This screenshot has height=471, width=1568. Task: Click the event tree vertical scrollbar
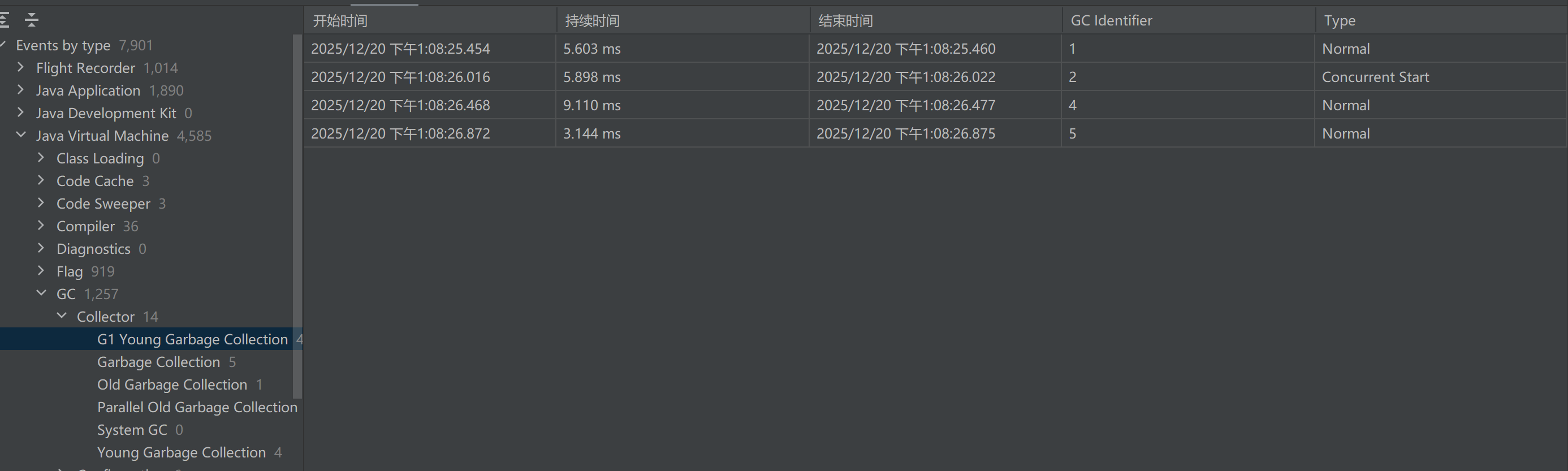(297, 213)
